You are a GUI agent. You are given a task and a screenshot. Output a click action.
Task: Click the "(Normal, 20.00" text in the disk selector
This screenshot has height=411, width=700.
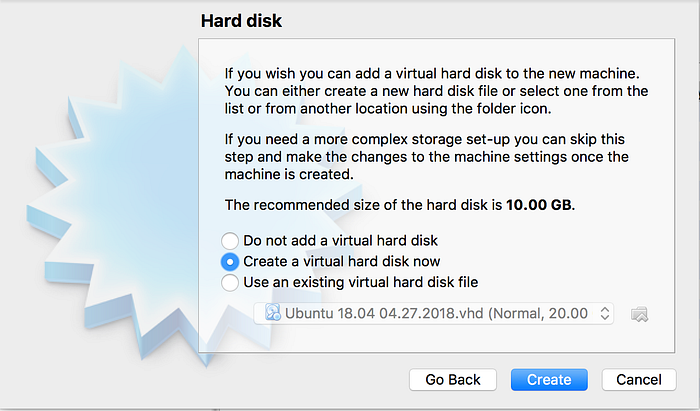(x=538, y=313)
